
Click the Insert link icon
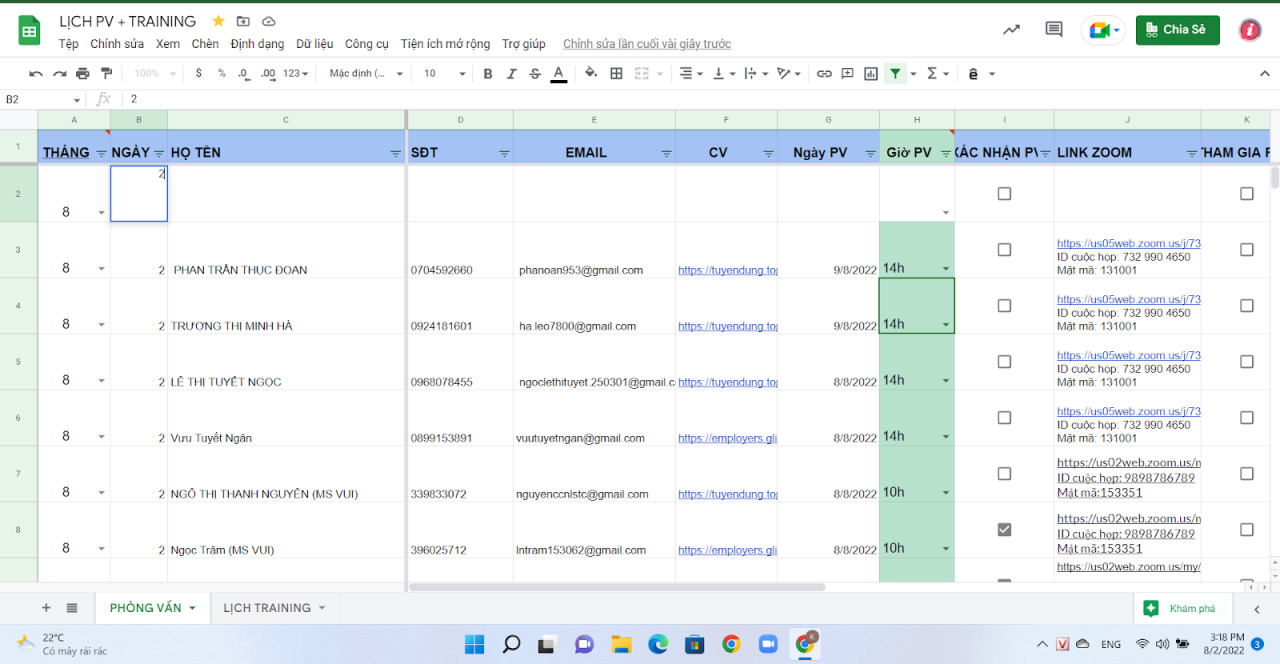point(826,73)
